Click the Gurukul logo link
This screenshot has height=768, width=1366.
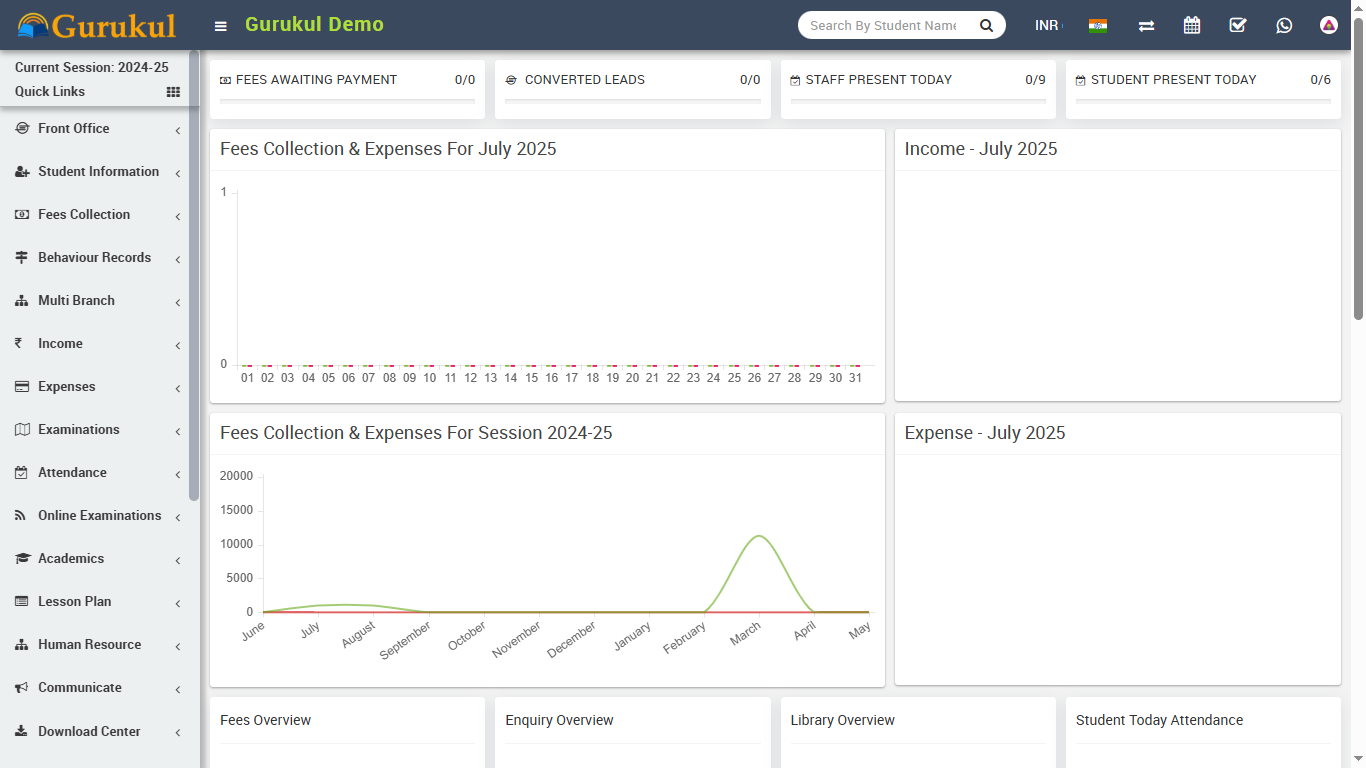[97, 25]
